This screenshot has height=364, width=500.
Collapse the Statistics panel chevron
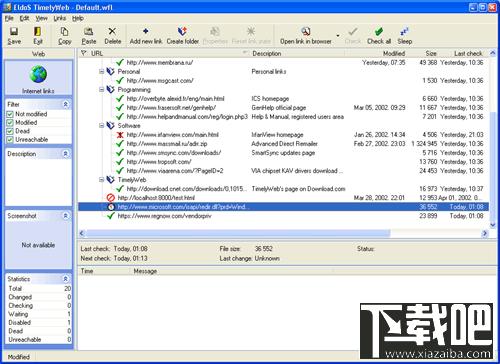(x=66, y=279)
